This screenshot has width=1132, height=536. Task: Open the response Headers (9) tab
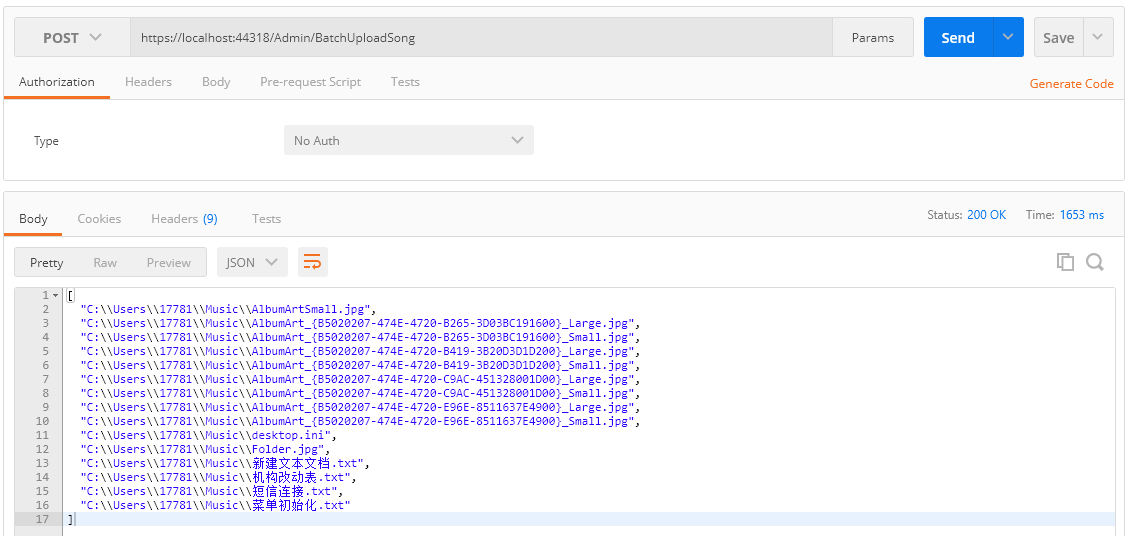pyautogui.click(x=184, y=219)
